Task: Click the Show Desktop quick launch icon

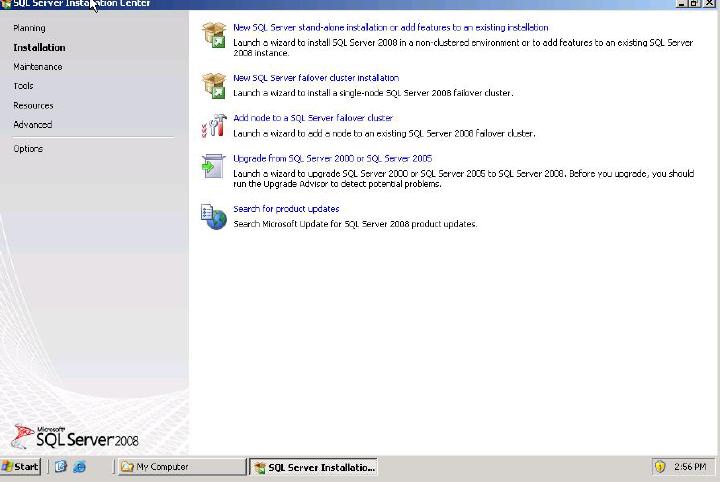Action: (61, 467)
